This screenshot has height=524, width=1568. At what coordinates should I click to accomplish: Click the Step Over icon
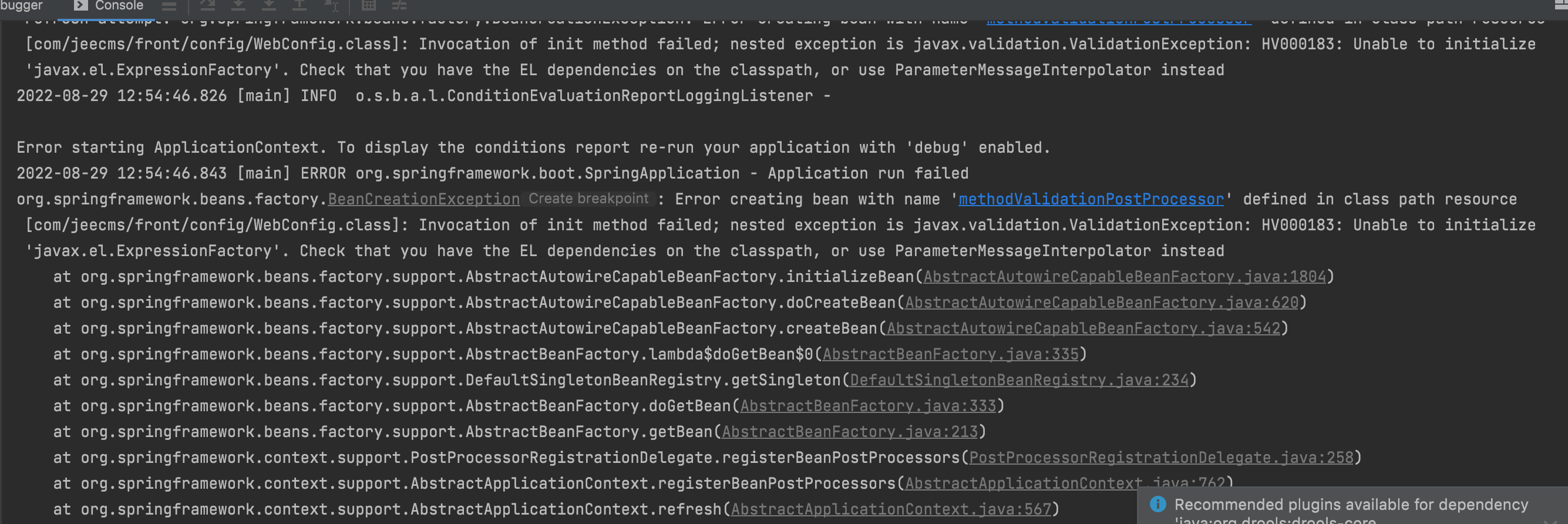click(x=238, y=5)
